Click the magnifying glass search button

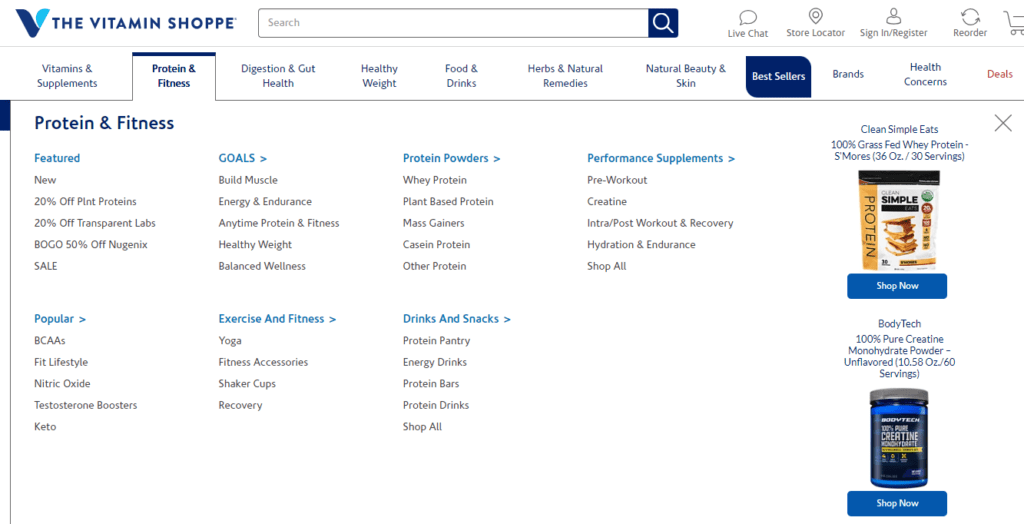point(663,23)
